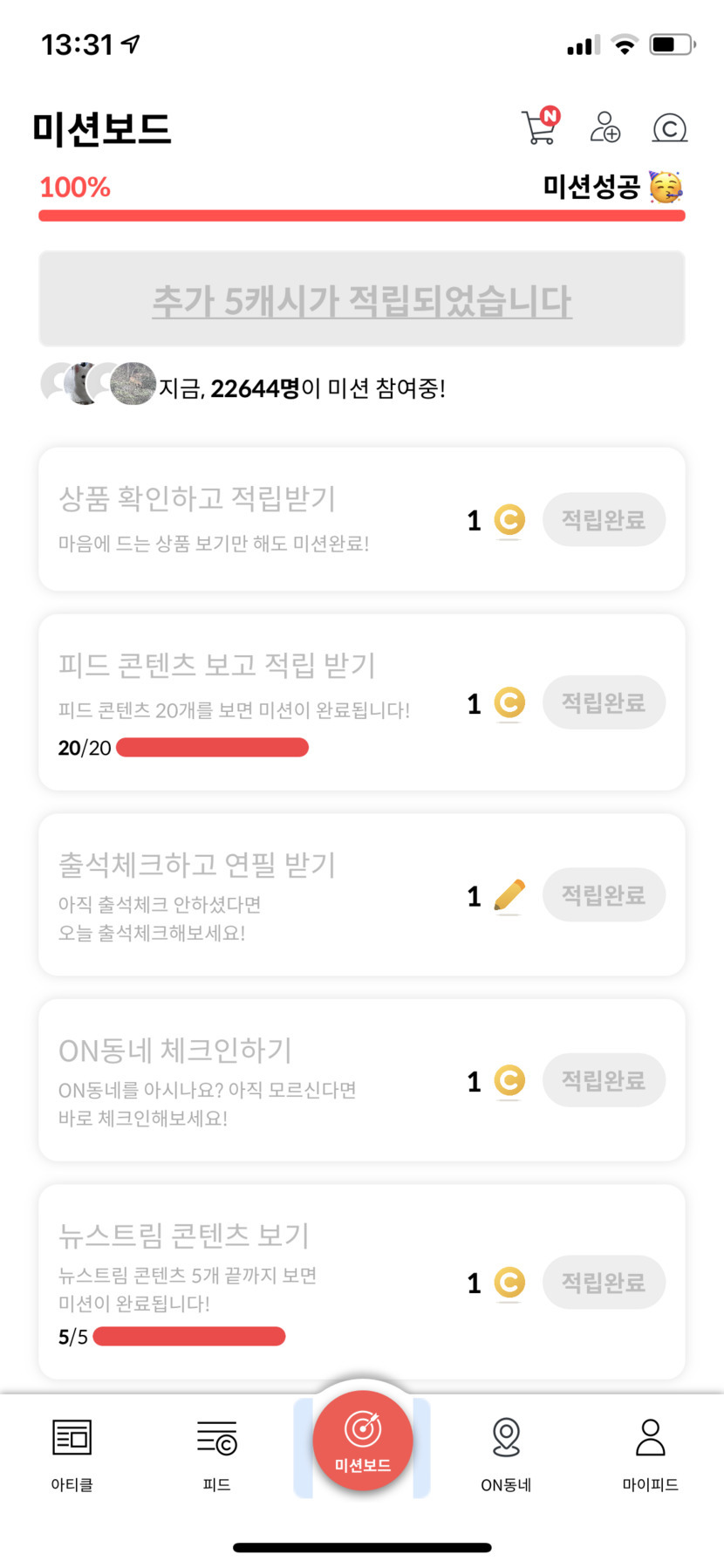
Task: Tap 적립완료 for ON동네 체크인하기
Action: click(x=604, y=1081)
